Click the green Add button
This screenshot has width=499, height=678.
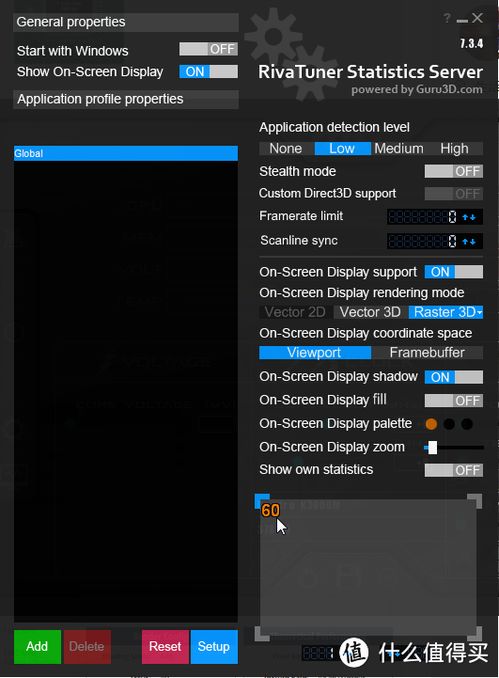pos(37,646)
